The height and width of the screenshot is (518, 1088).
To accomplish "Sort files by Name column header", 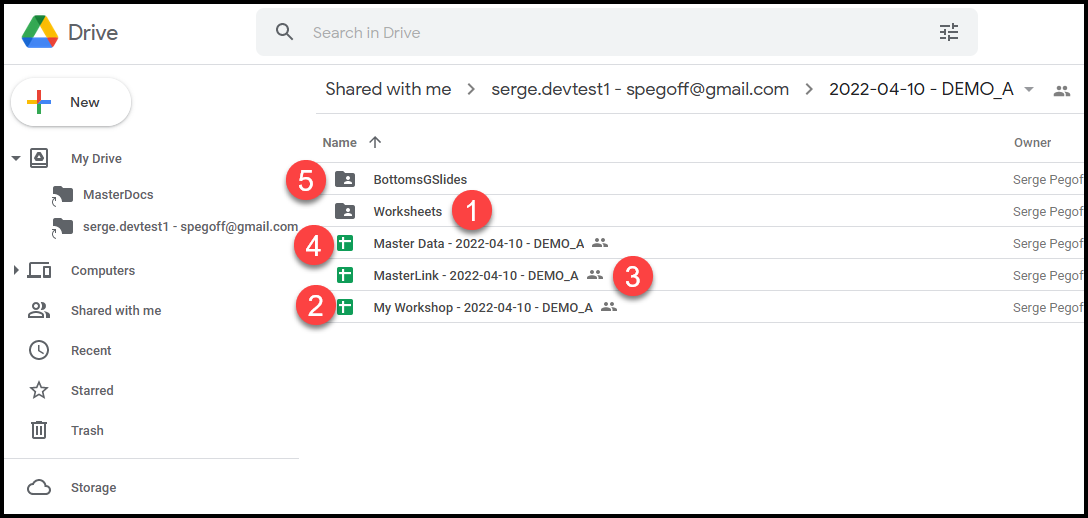I will tap(340, 142).
